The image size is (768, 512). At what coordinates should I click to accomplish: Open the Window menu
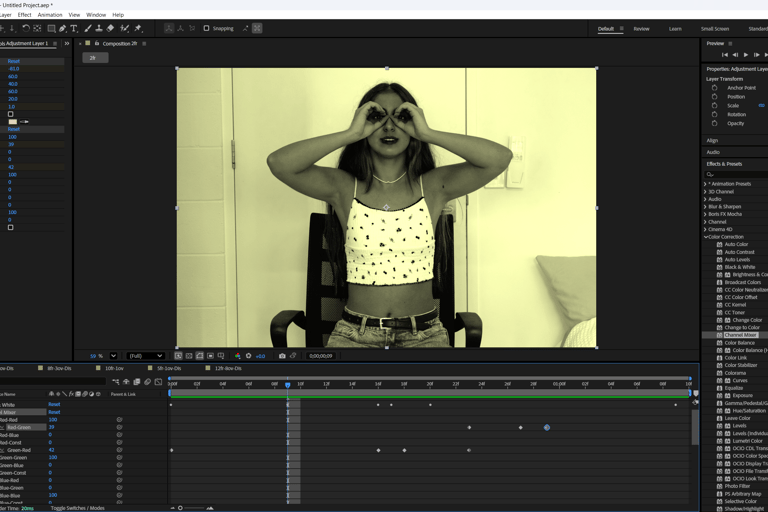tap(96, 15)
